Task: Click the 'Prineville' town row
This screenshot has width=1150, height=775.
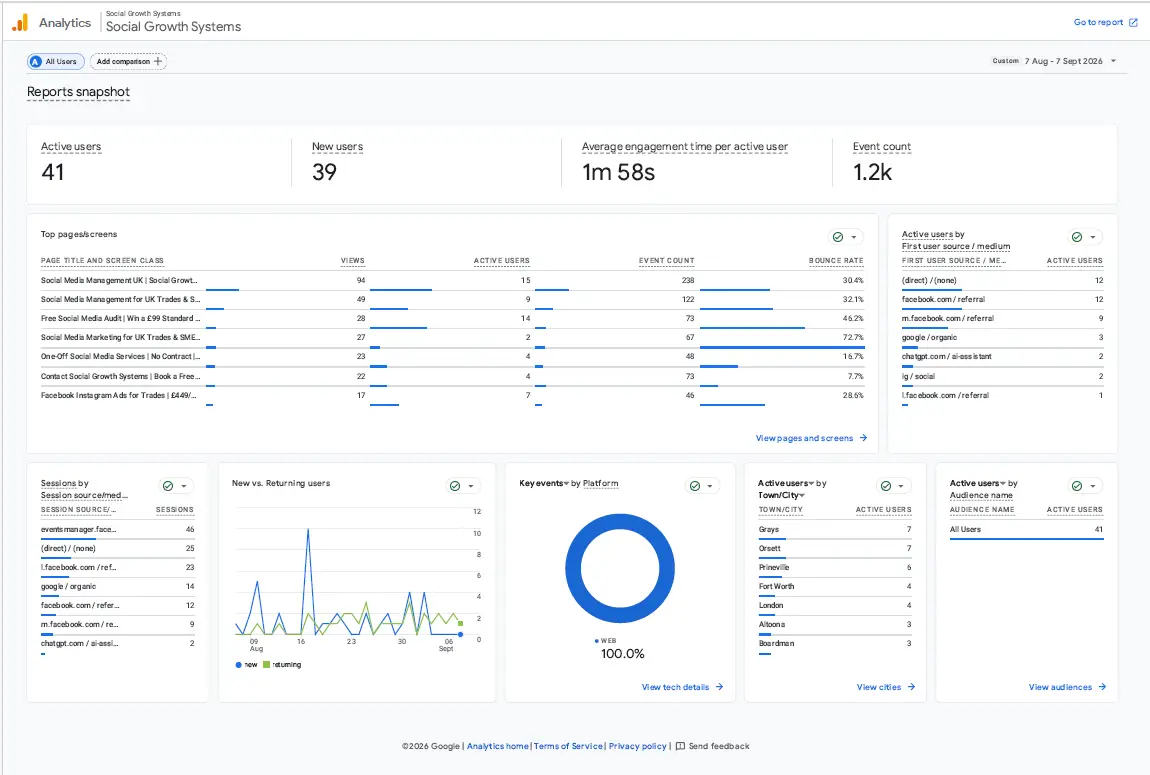Action: 835,568
